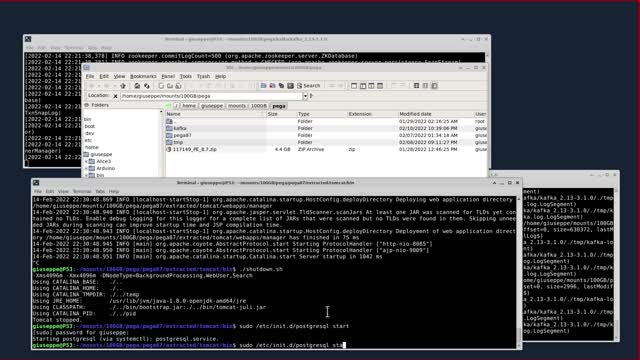
Task: Open new root window toolbar icon
Action: pyautogui.click(x=272, y=86)
